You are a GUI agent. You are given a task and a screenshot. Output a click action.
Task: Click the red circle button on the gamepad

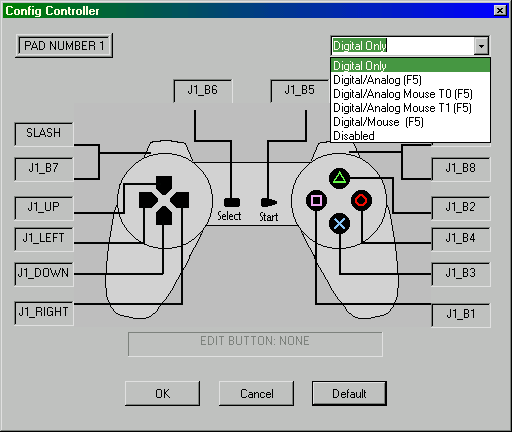[x=361, y=200]
